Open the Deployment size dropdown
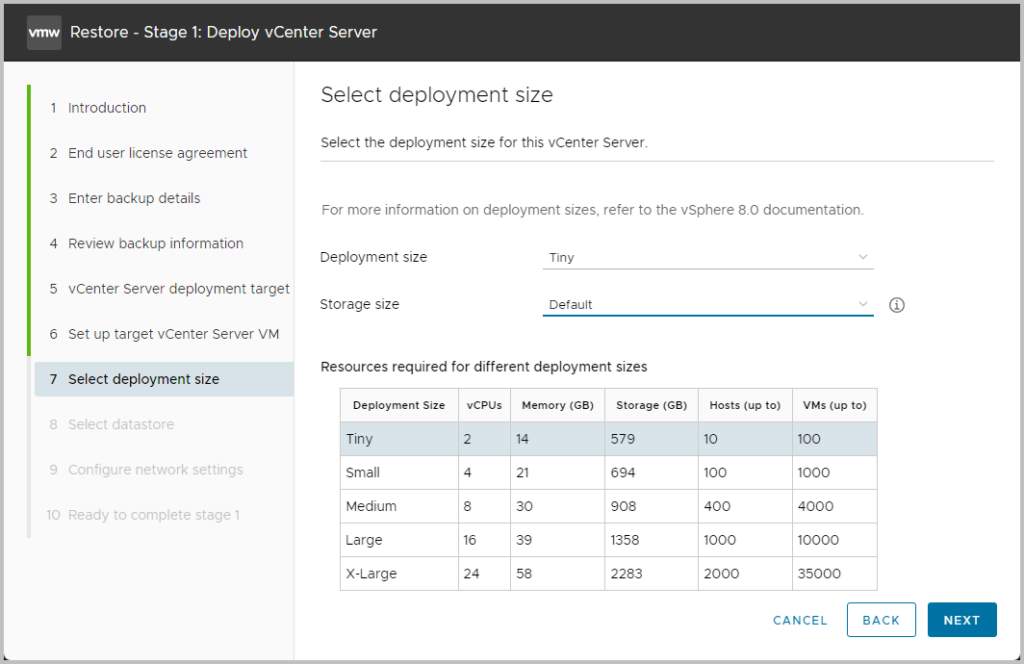The width and height of the screenshot is (1024, 664). (707, 258)
